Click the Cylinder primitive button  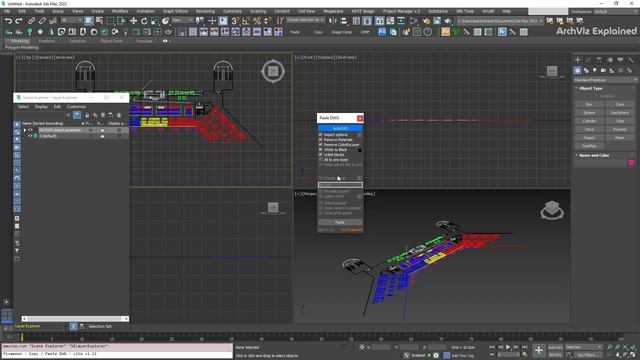coord(589,121)
